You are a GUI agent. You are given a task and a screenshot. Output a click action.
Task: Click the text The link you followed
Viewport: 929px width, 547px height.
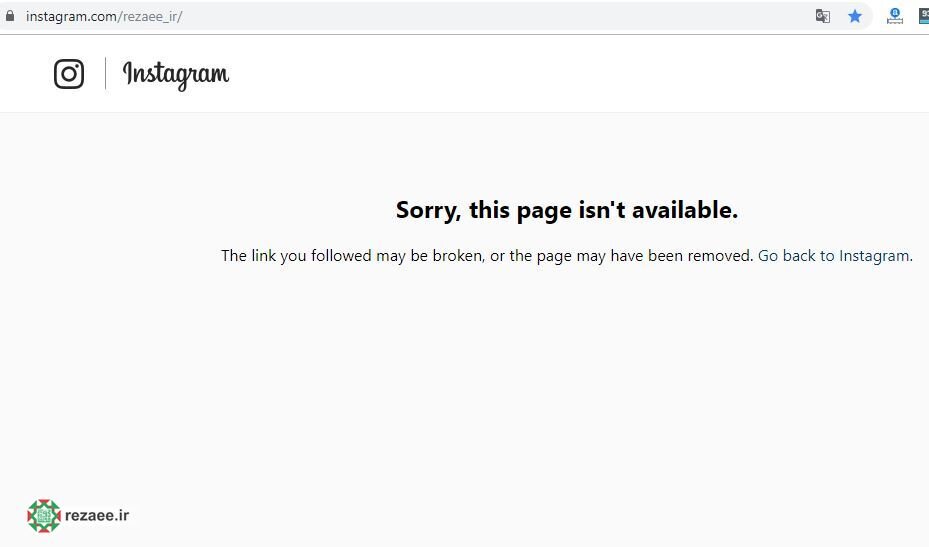[x=296, y=255]
